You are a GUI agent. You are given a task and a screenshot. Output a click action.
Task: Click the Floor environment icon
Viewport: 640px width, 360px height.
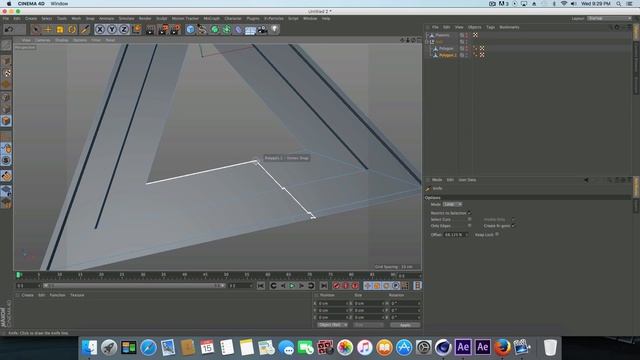[250, 30]
